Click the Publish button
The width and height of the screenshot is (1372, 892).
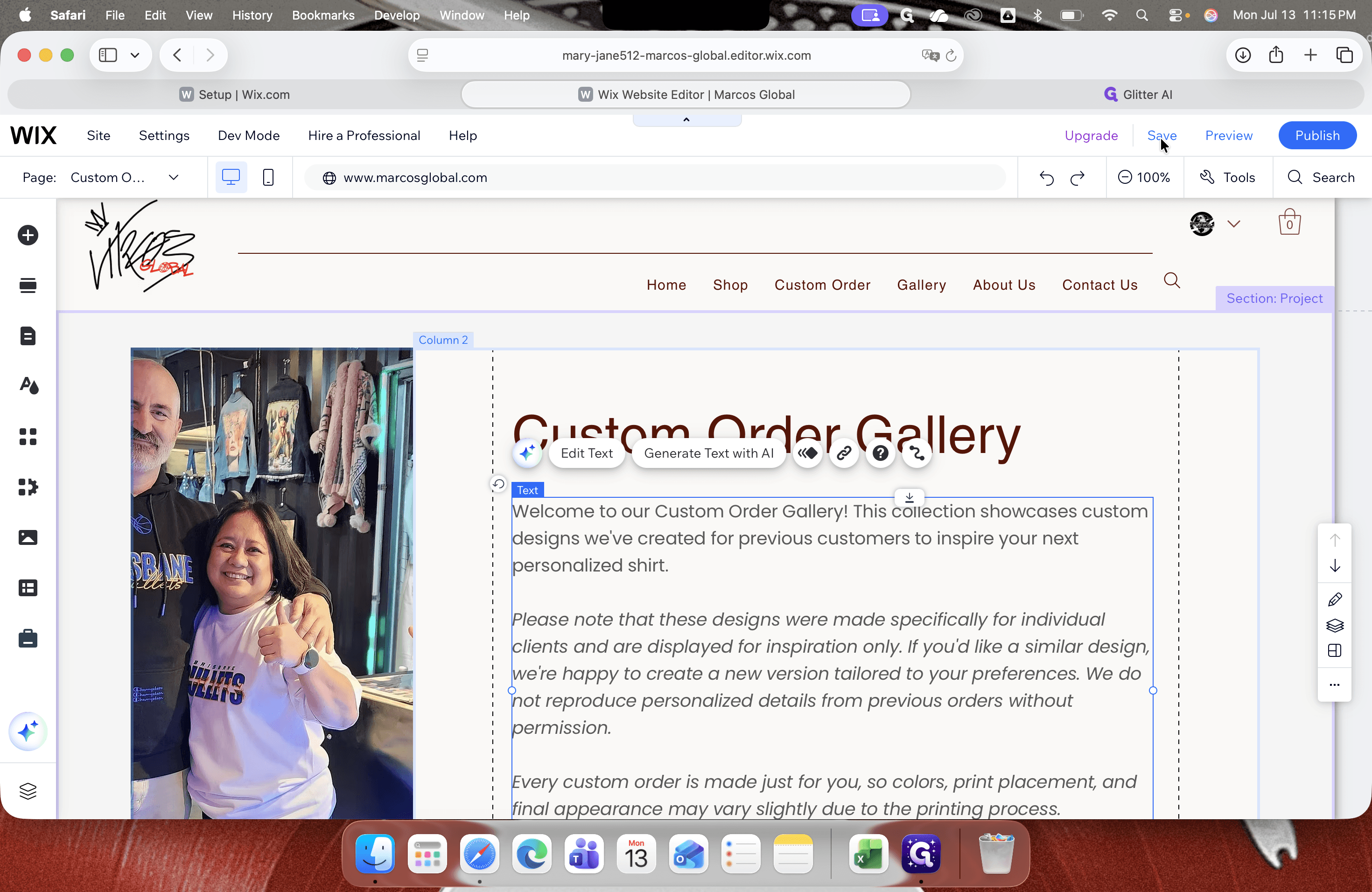pos(1317,135)
